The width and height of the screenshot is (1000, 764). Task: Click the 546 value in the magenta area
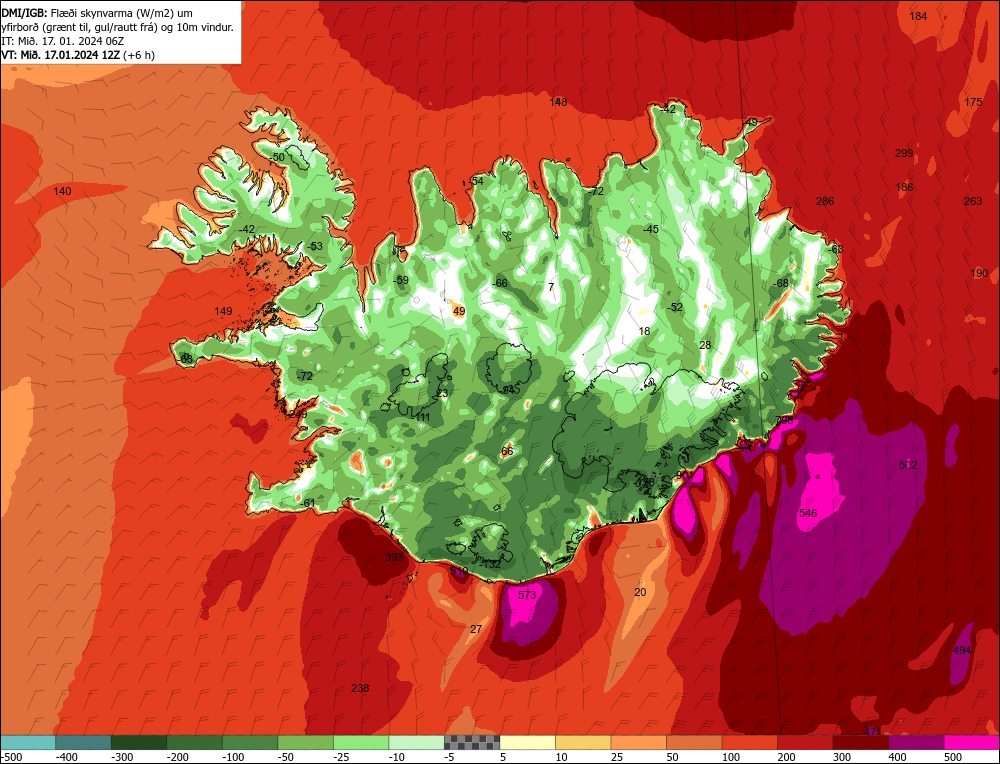click(x=807, y=513)
